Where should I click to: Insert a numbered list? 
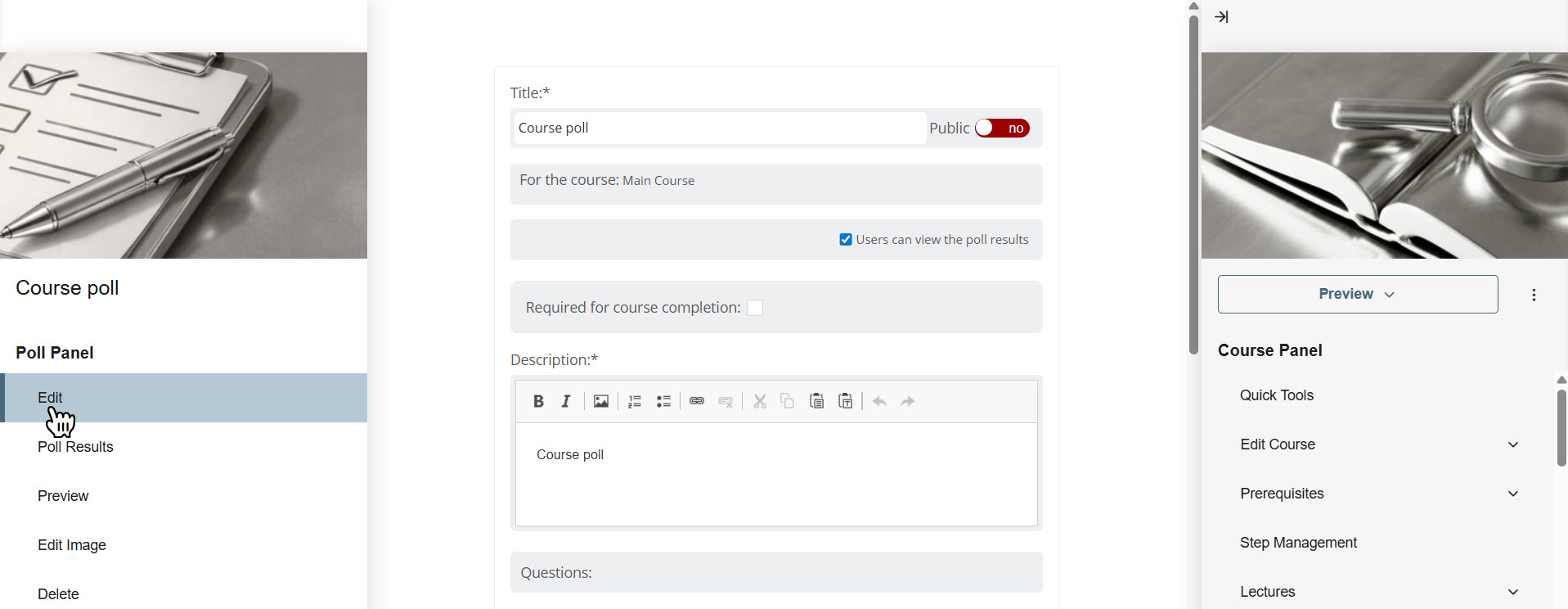pos(635,401)
